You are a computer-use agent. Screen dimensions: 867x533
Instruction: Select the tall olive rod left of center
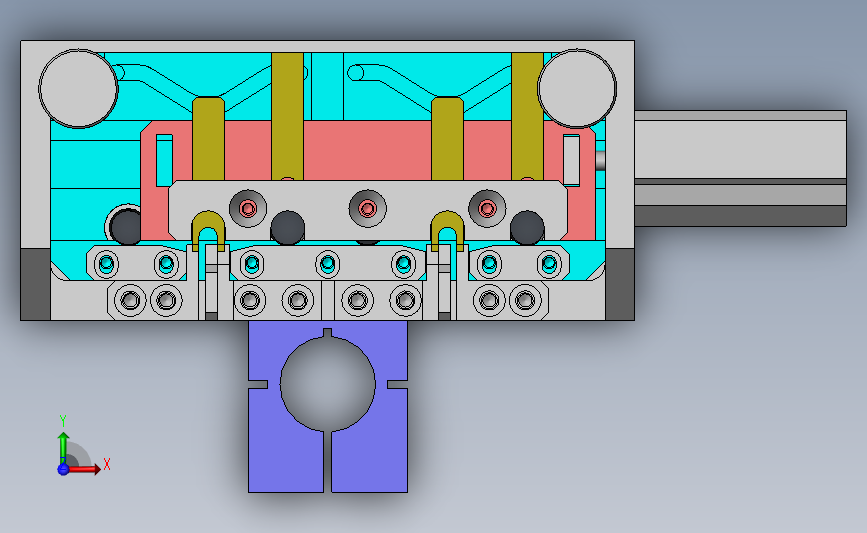point(287,116)
